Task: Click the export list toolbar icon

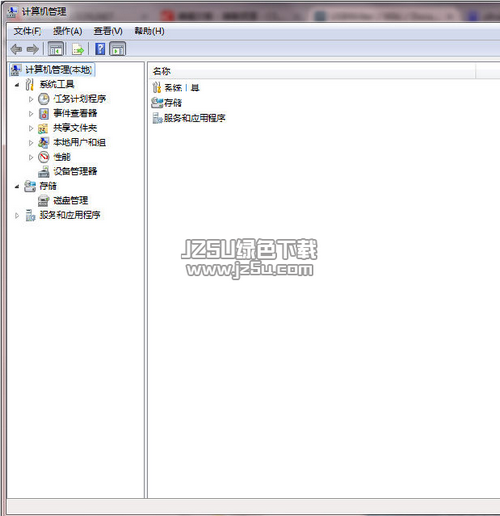Action: coord(78,49)
